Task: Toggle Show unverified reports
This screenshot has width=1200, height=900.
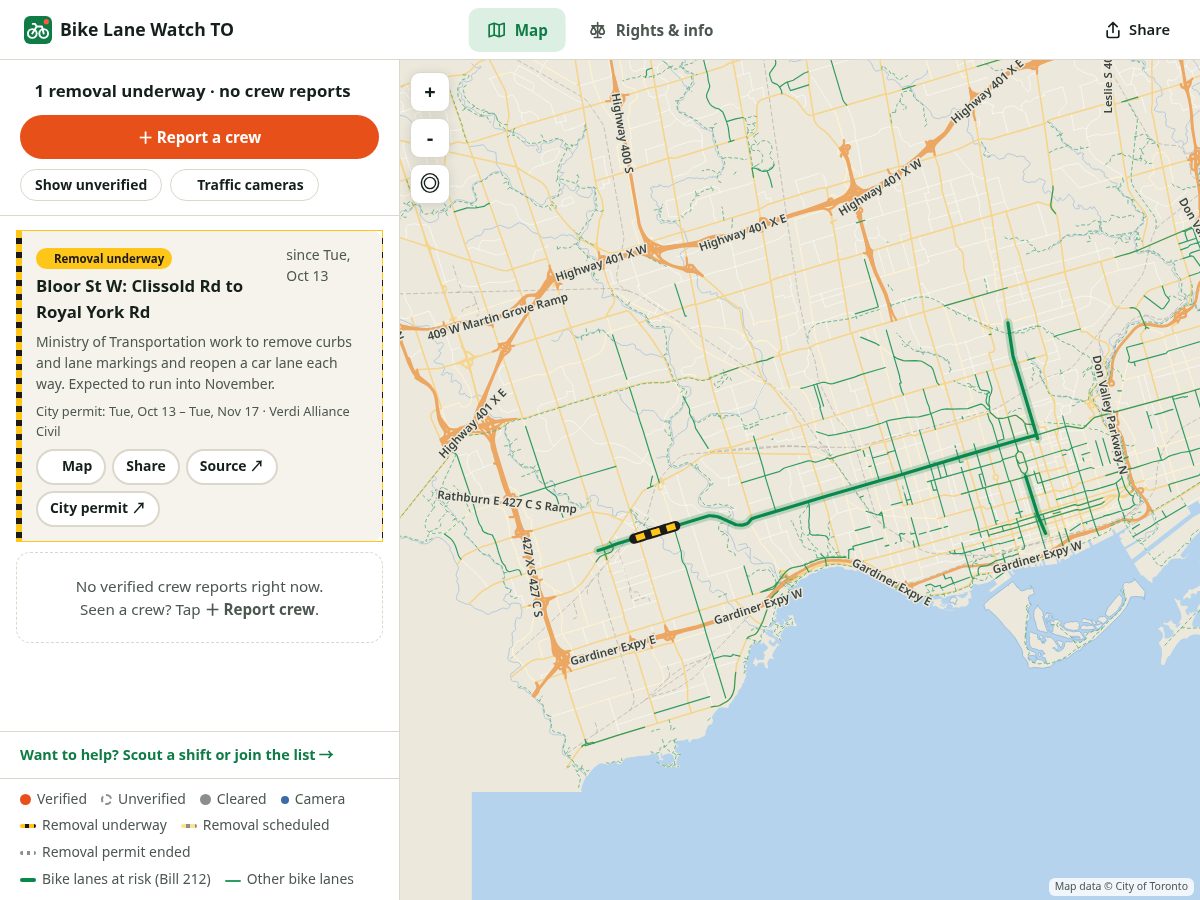Action: pos(91,185)
